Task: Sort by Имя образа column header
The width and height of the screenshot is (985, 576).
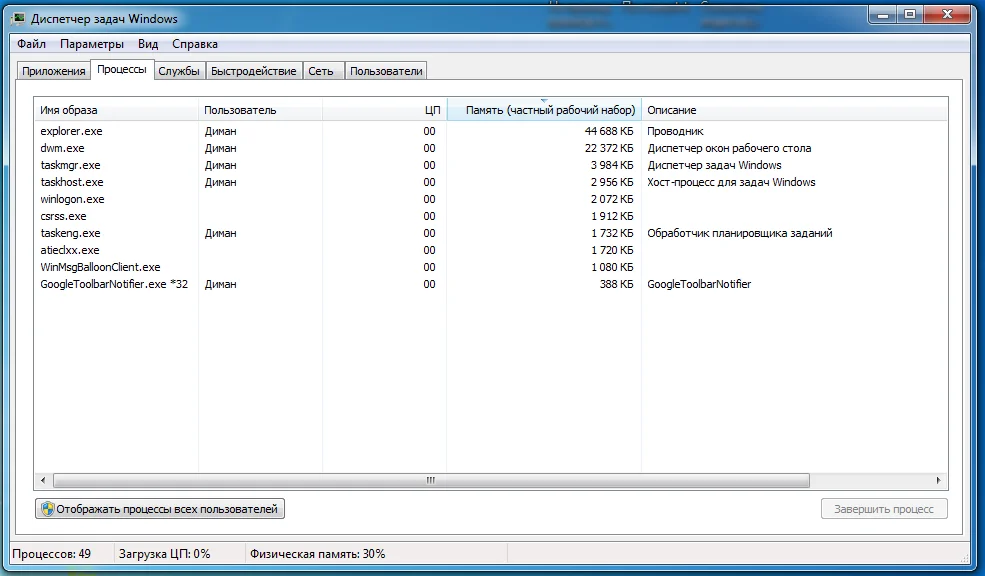Action: tap(116, 110)
